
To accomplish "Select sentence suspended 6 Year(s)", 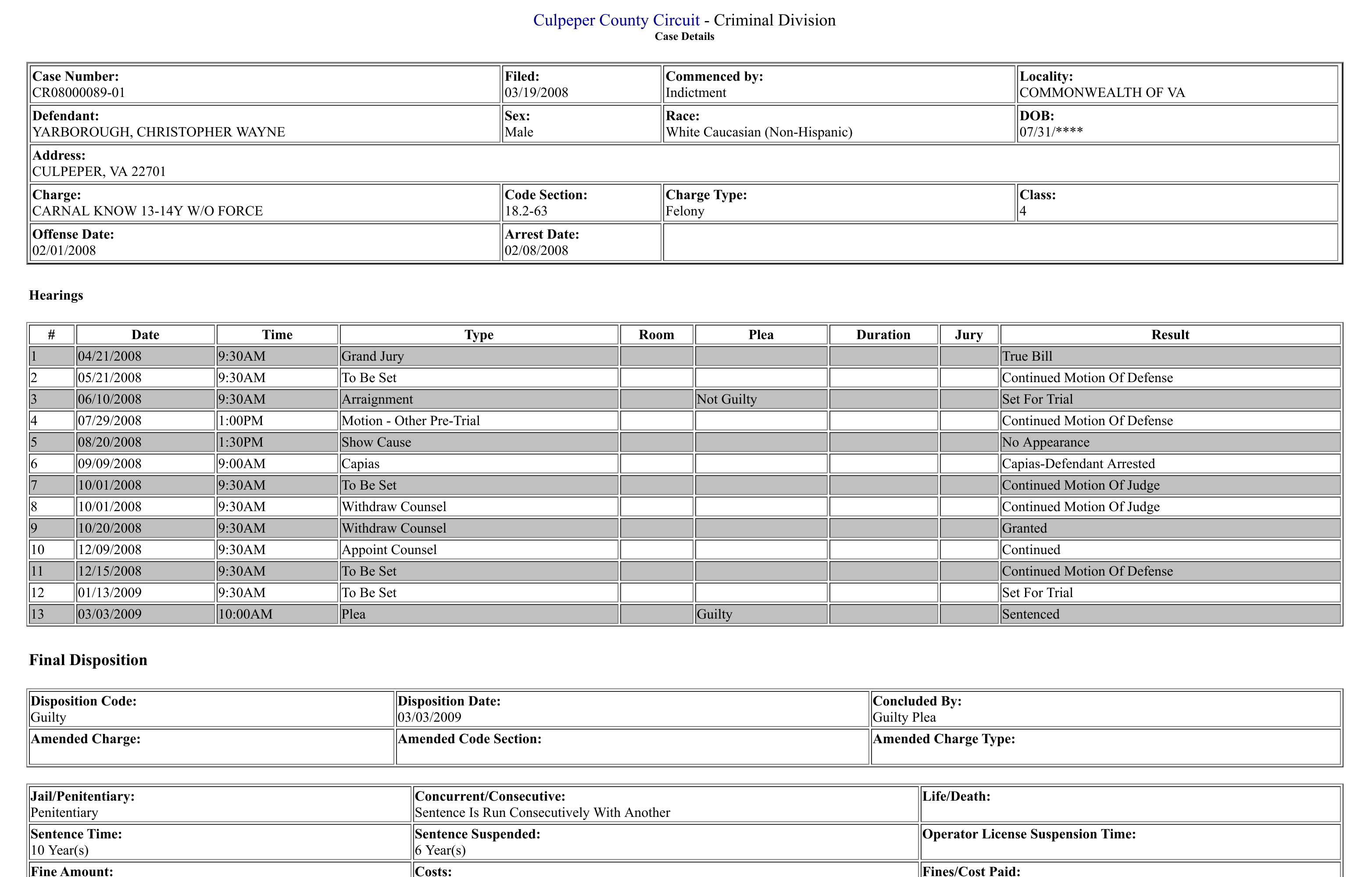I will coord(440,850).
